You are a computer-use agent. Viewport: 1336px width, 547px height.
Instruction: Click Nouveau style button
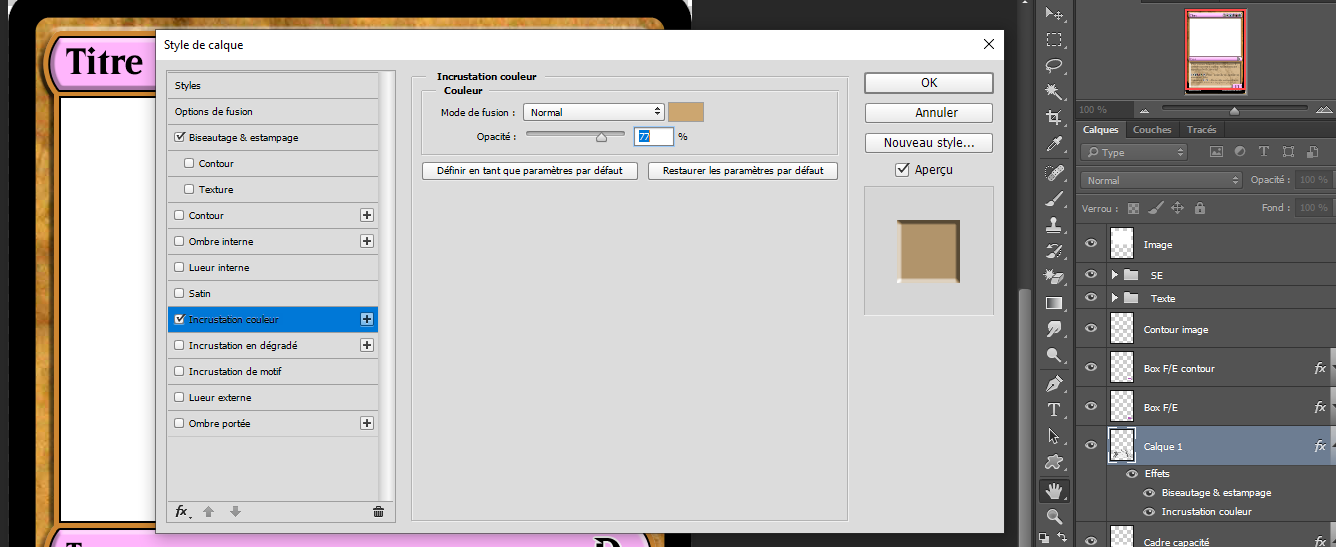click(929, 143)
